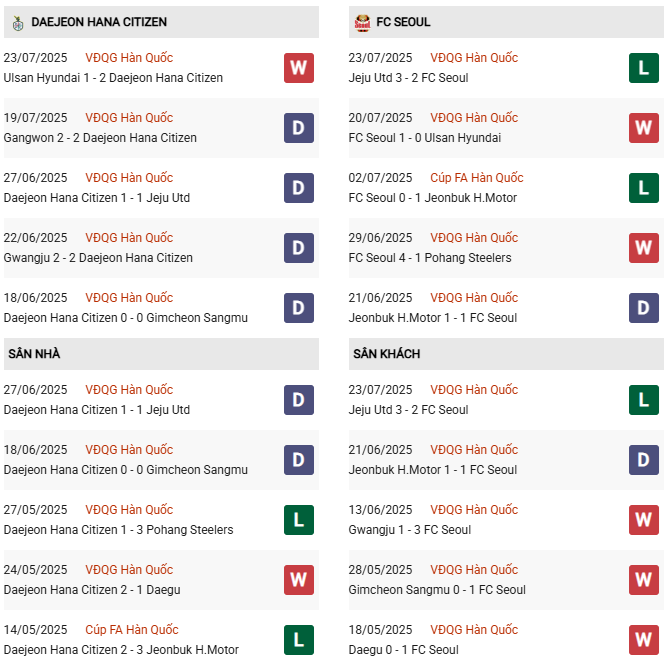
Task: Click W badge for Daejeon 2-1 Daegu match
Action: pyautogui.click(x=298, y=580)
